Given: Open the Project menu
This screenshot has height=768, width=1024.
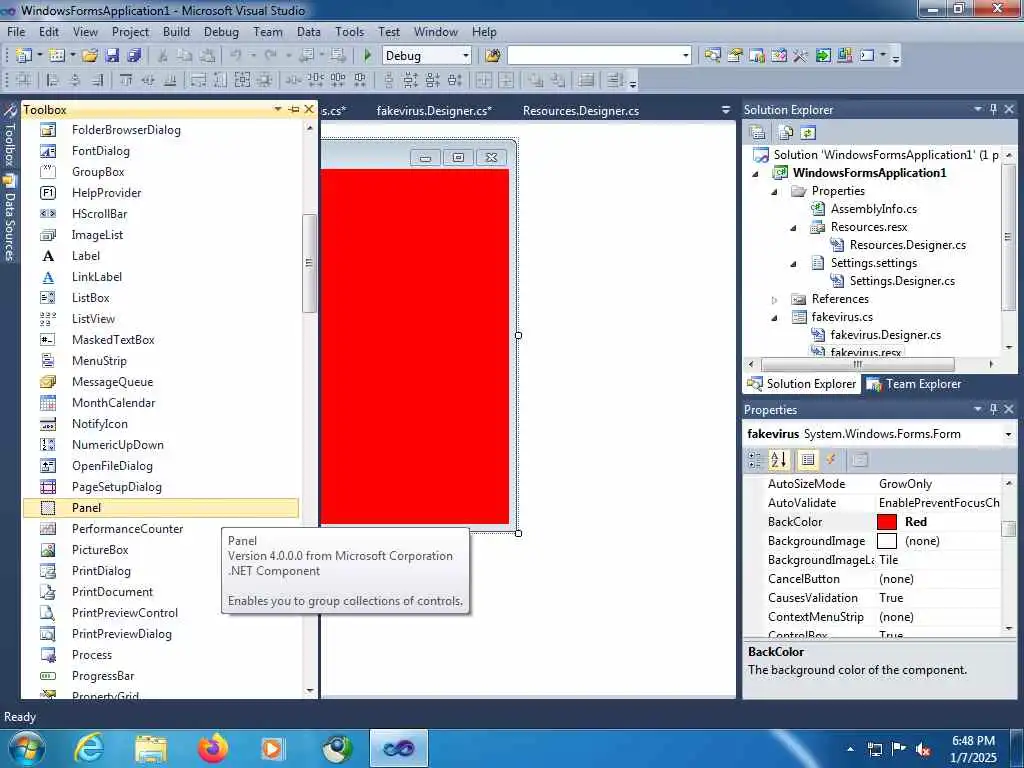Looking at the screenshot, I should [x=130, y=31].
